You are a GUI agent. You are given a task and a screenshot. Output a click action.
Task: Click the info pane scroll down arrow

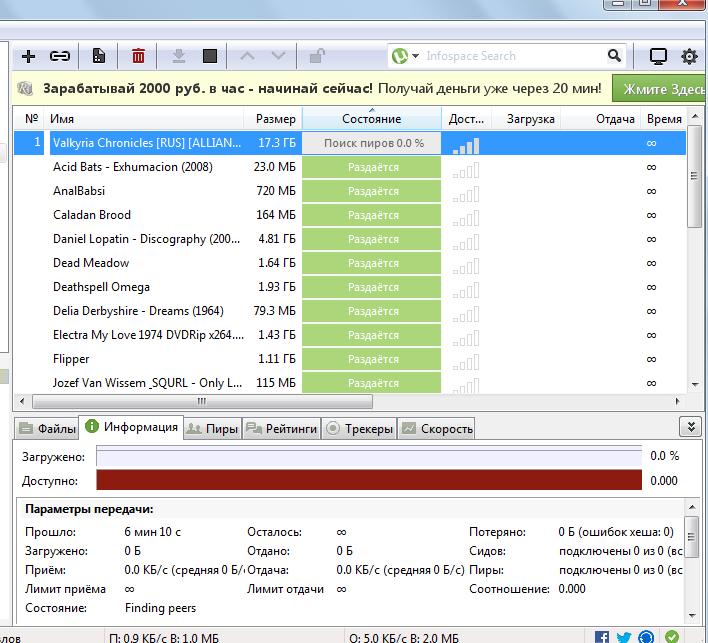coord(692,615)
